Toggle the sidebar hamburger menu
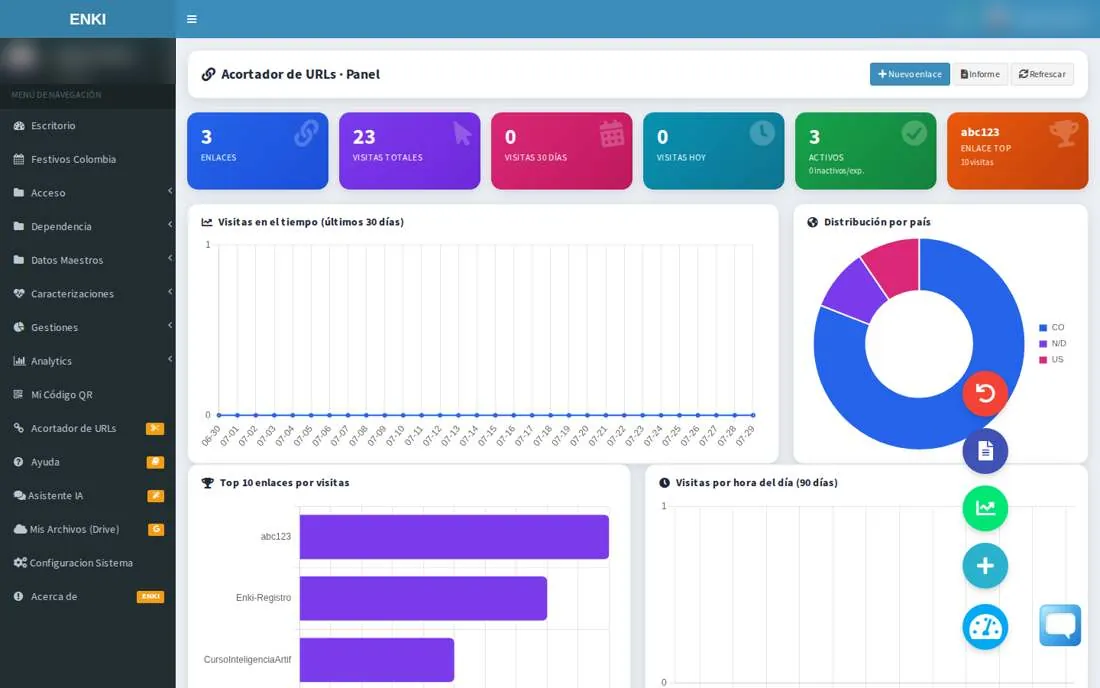Viewport: 1100px width, 688px height. [192, 19]
